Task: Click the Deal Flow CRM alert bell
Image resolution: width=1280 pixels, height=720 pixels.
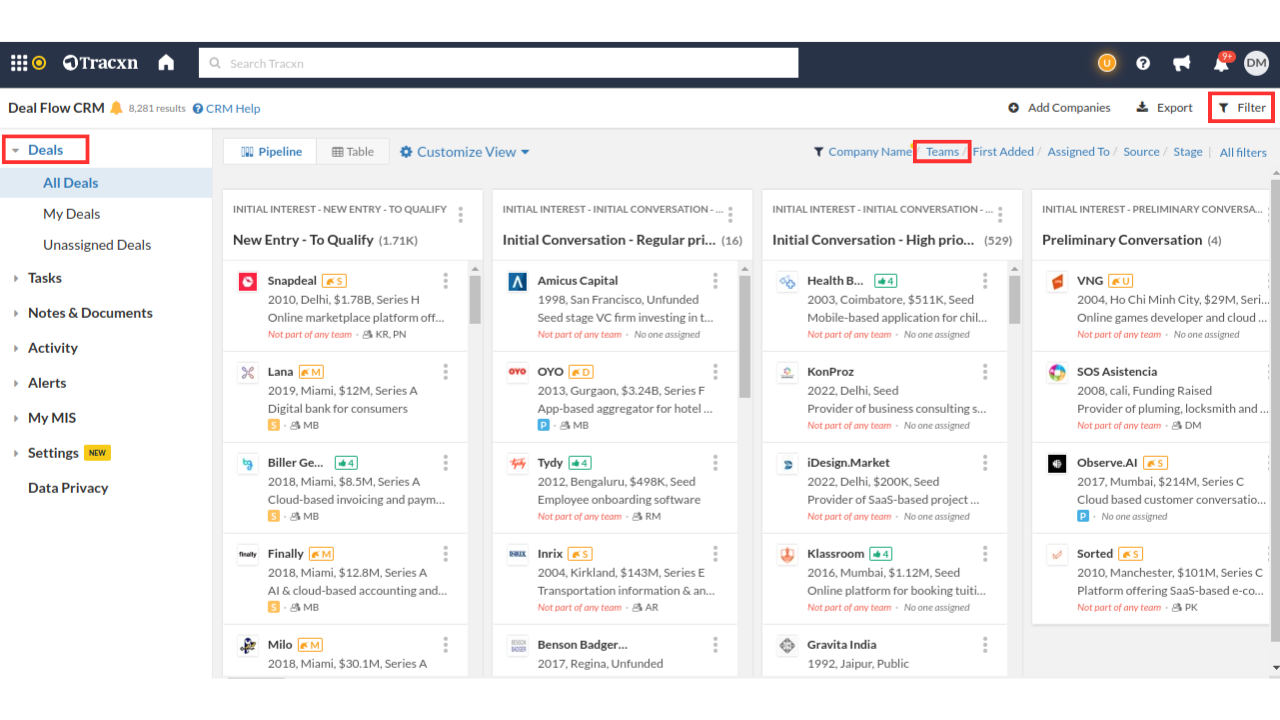Action: (116, 108)
